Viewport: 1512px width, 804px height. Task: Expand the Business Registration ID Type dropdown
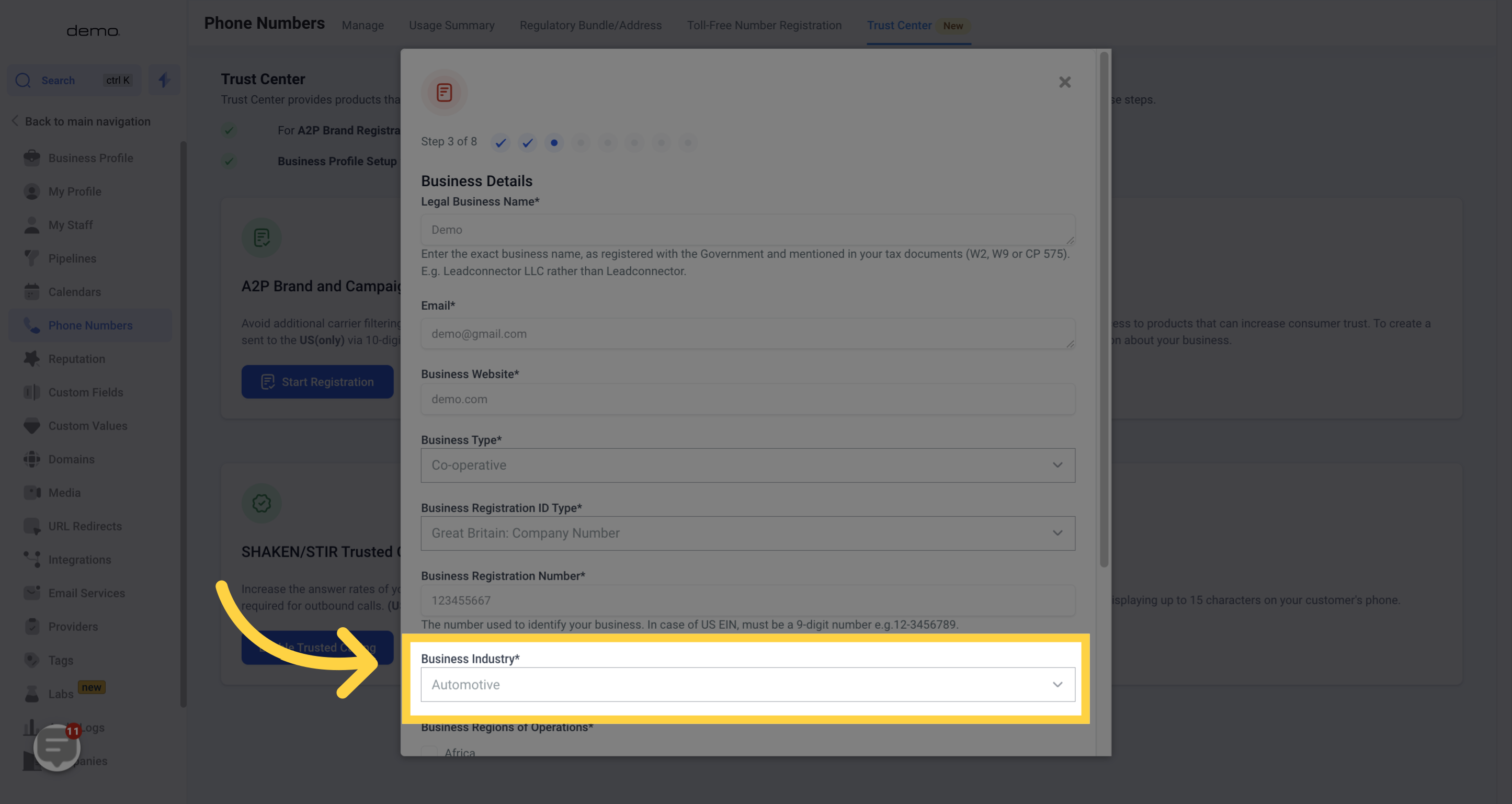tap(747, 533)
